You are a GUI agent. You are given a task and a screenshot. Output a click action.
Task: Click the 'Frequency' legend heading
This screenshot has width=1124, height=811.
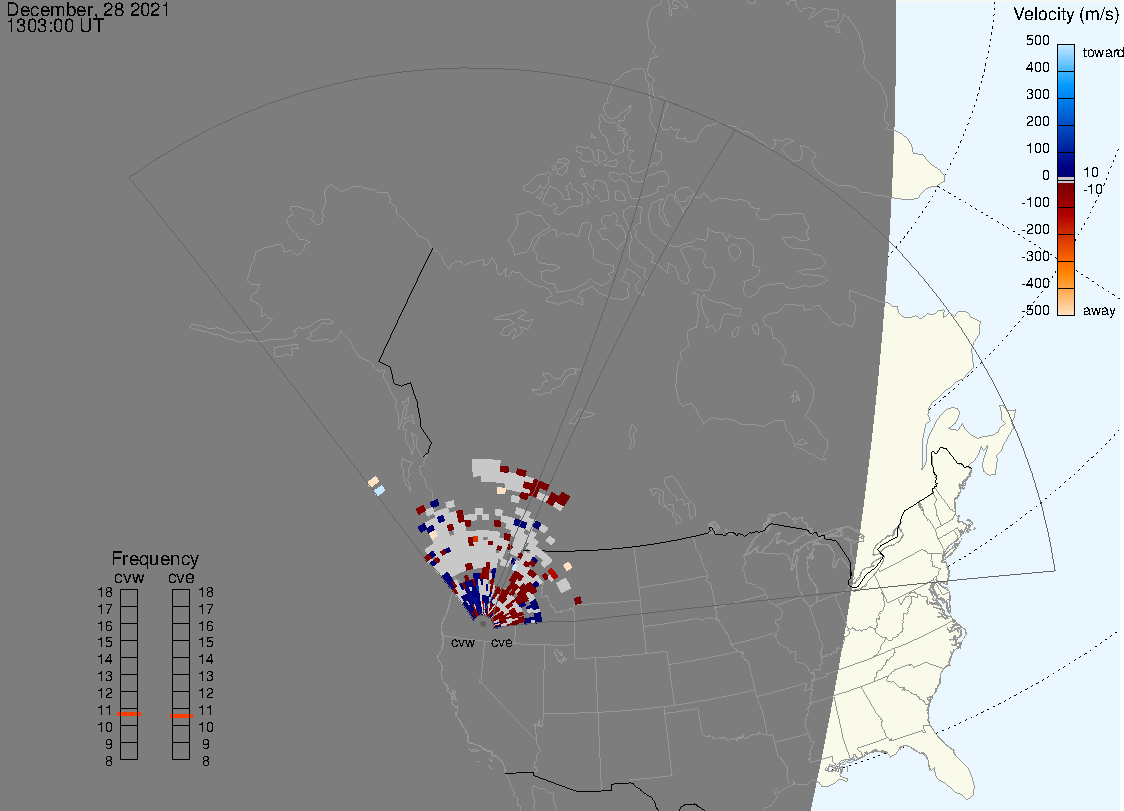[155, 559]
